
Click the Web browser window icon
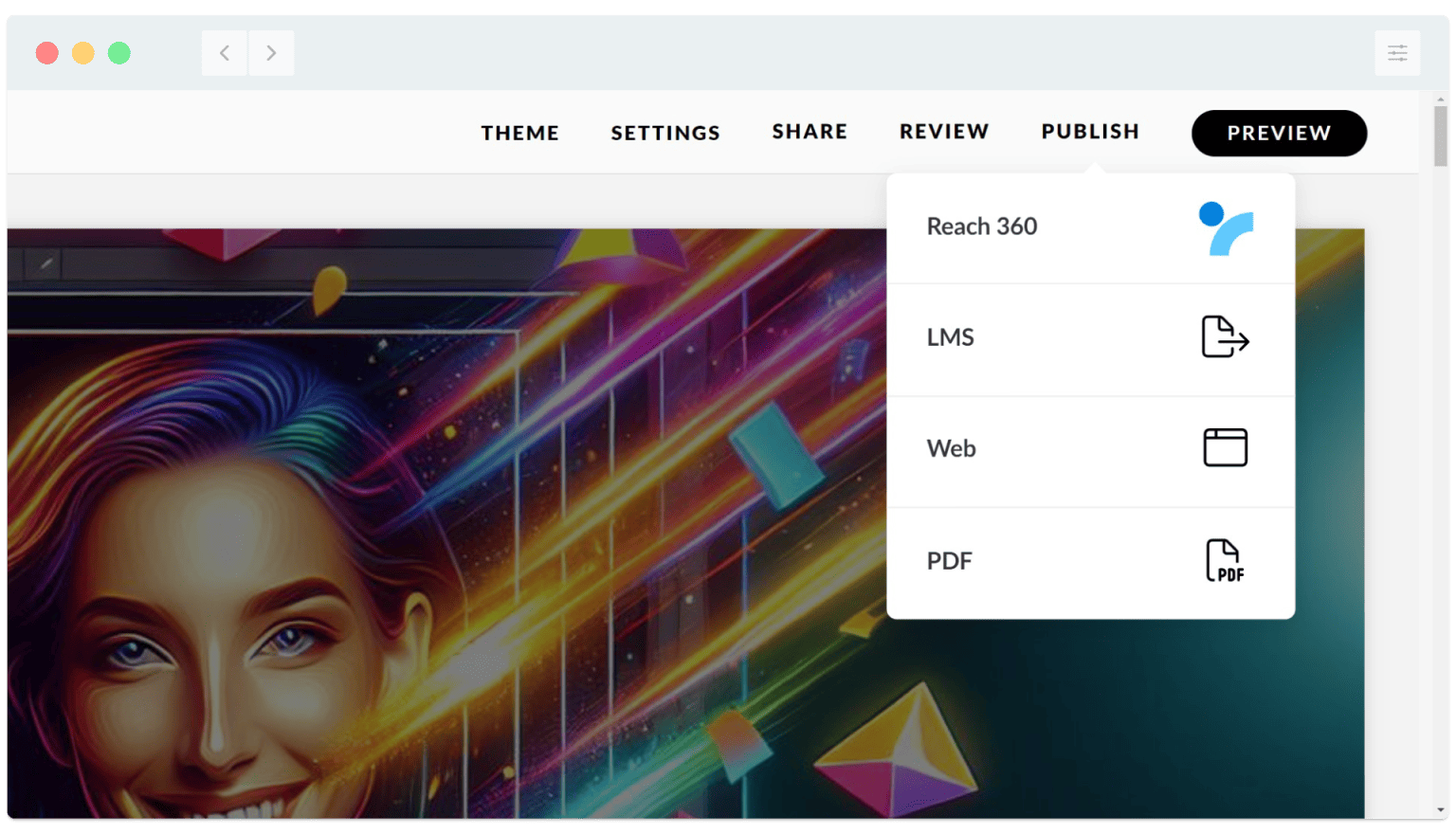1225,447
